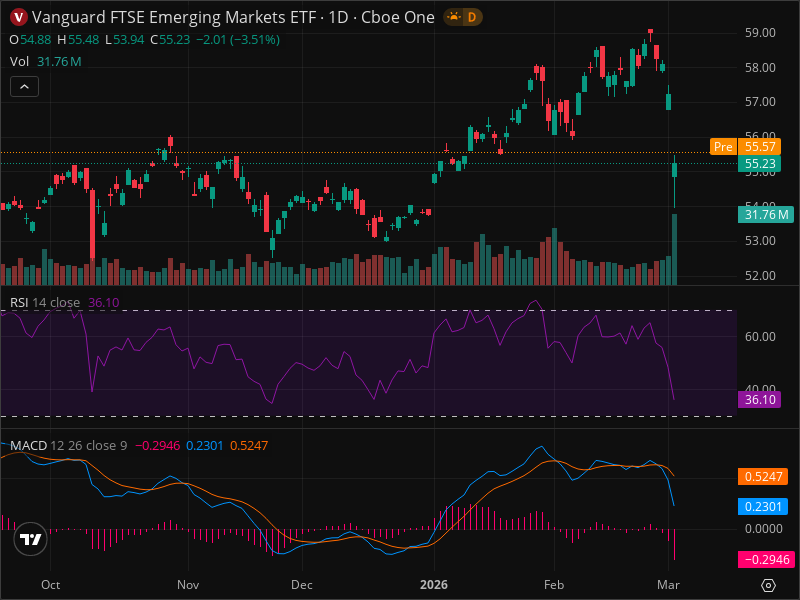Click the signal 0.5247 legend value

[x=249, y=445]
